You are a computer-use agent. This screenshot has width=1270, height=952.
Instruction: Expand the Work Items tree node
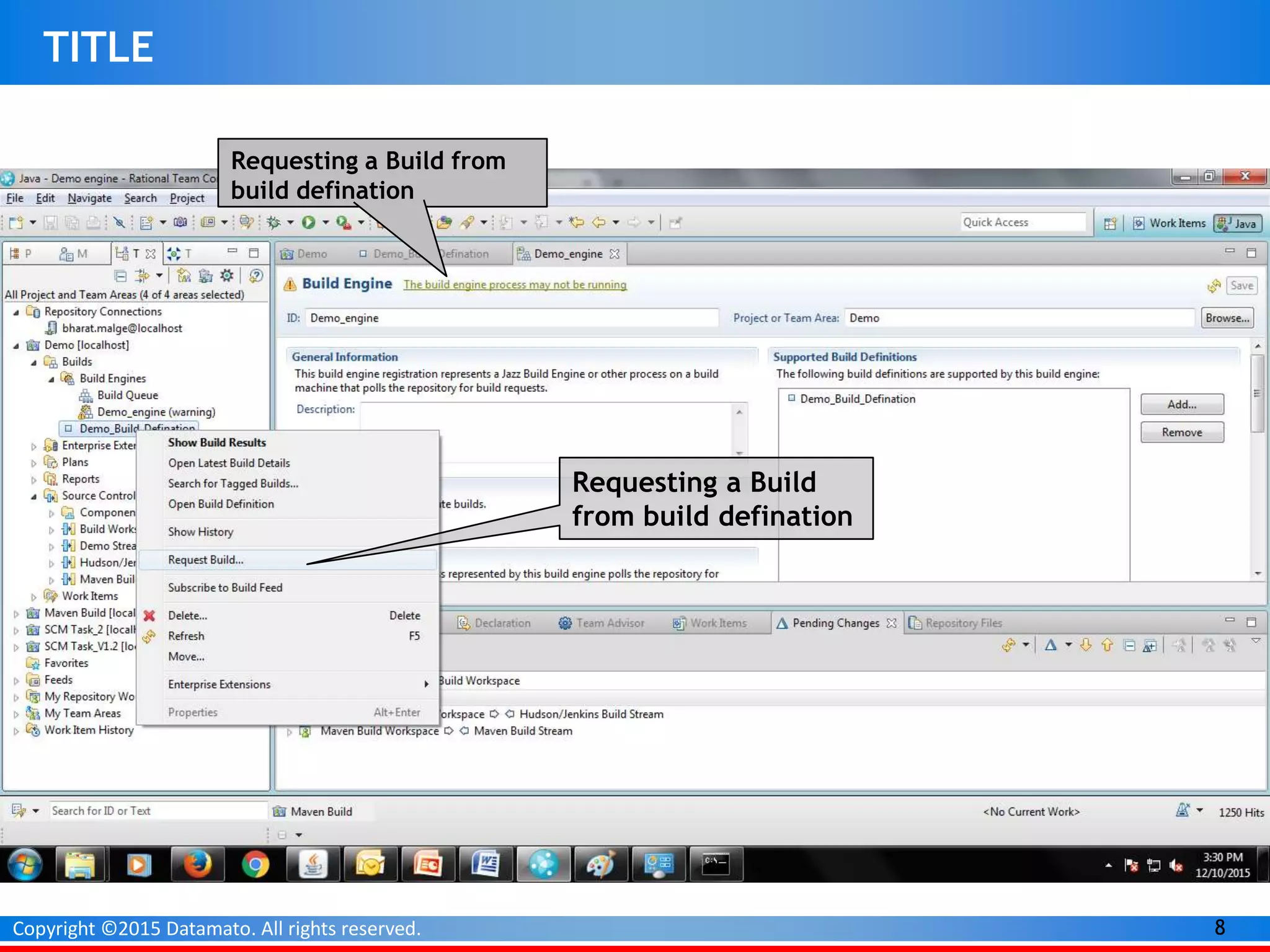tap(34, 596)
